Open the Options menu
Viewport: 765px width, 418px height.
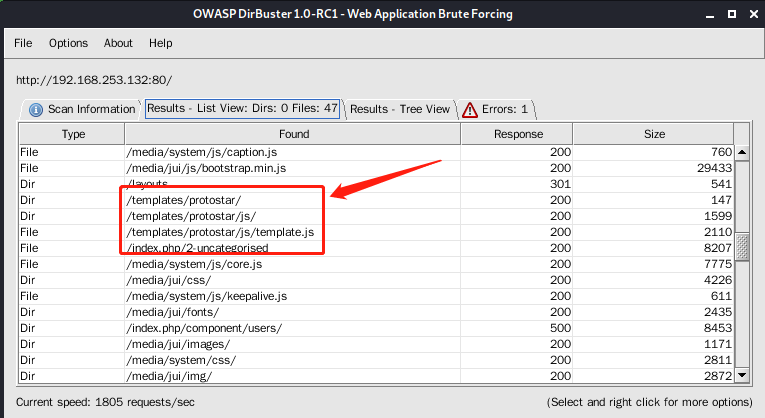tap(68, 43)
